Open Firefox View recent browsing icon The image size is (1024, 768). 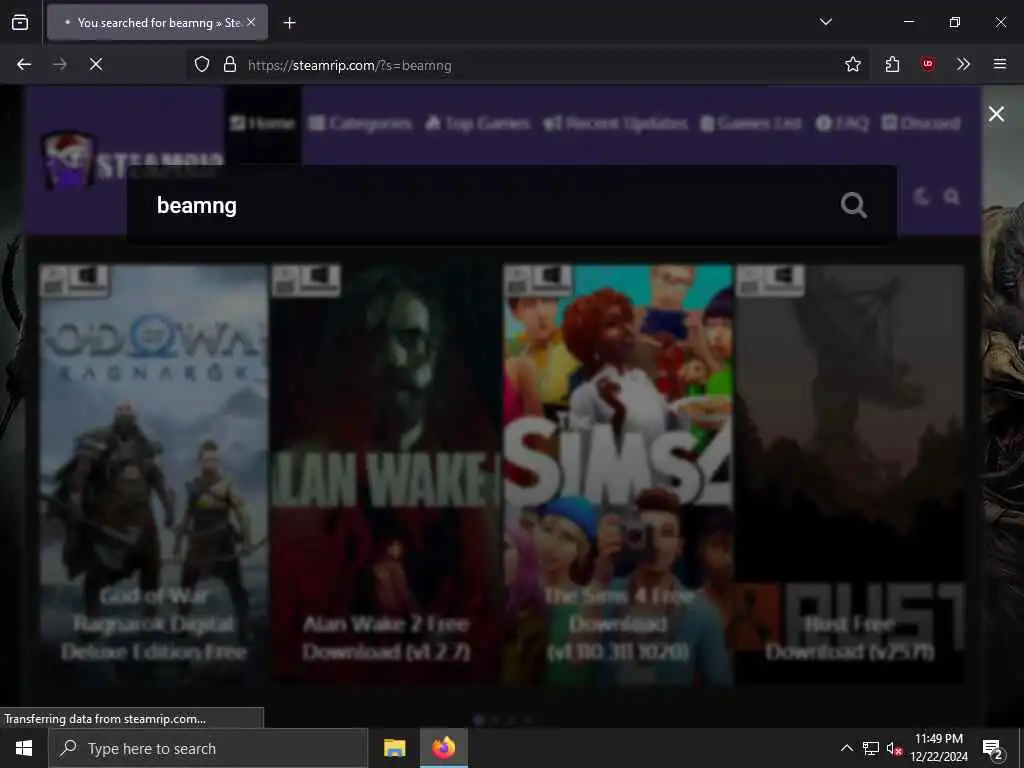pyautogui.click(x=20, y=23)
